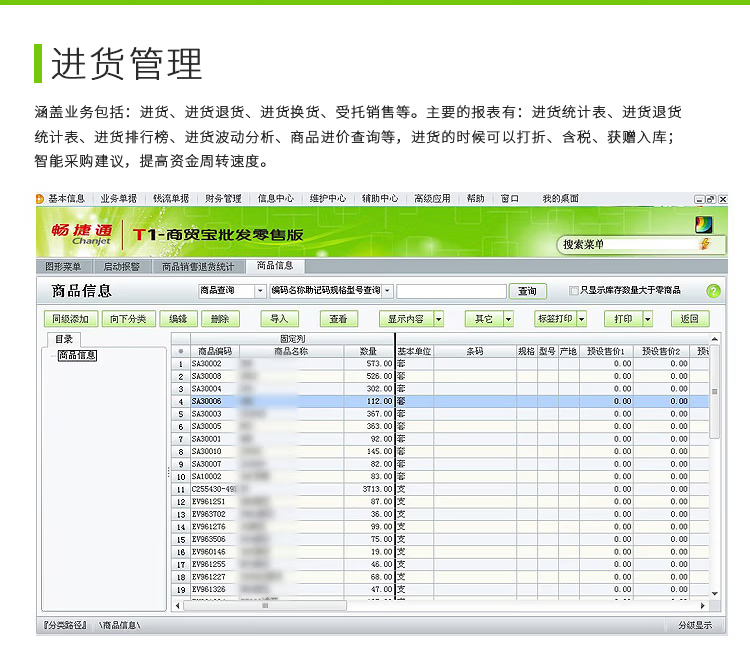Open the 帮助 menu
This screenshot has width=750, height=649.
click(x=475, y=198)
